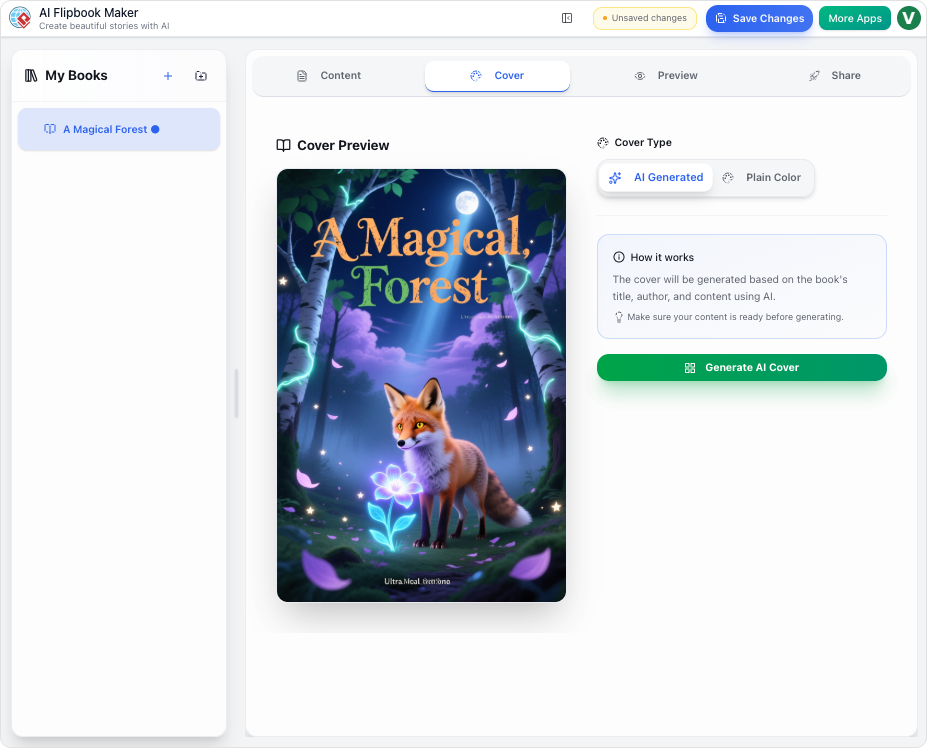
Task: Click the Save Changes button
Action: (758, 18)
